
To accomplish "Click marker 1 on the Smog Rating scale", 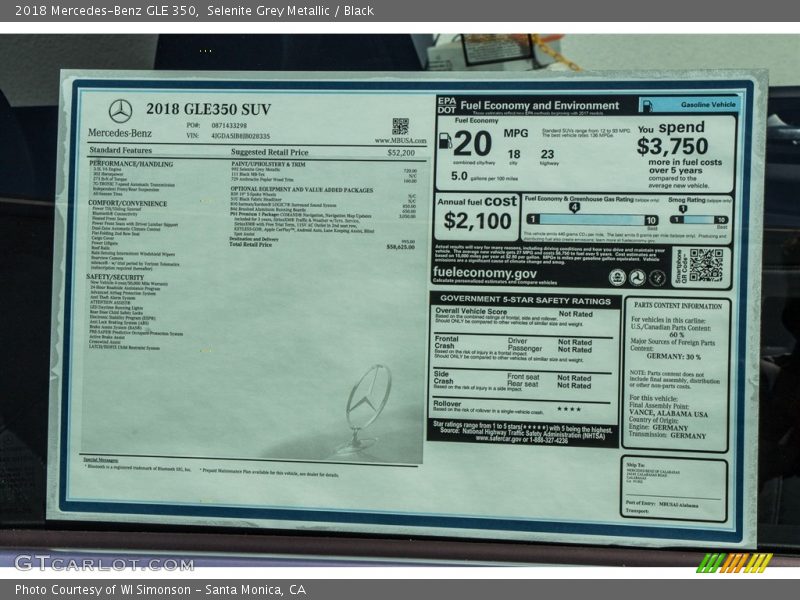I will [683, 208].
